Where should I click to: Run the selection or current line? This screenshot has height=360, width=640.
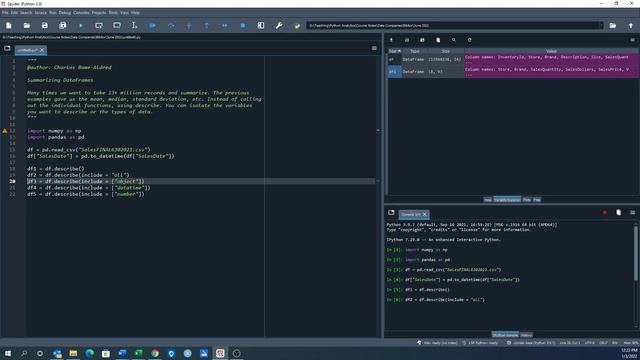pyautogui.click(x=134, y=25)
